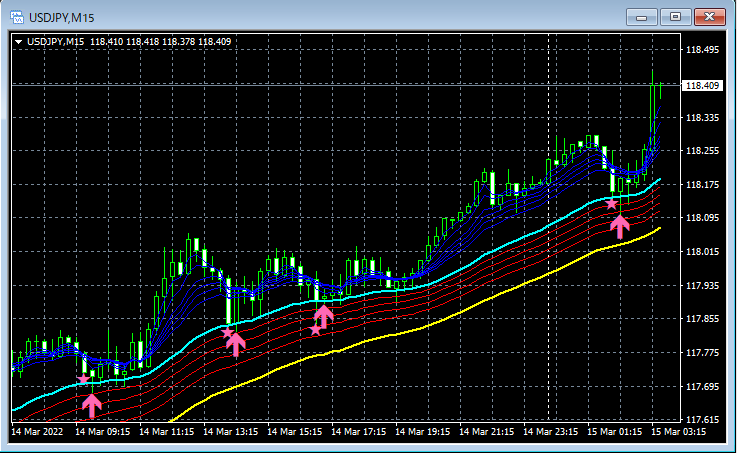Click the 118.095 price scale label
This screenshot has width=738, height=453.
[x=702, y=218]
